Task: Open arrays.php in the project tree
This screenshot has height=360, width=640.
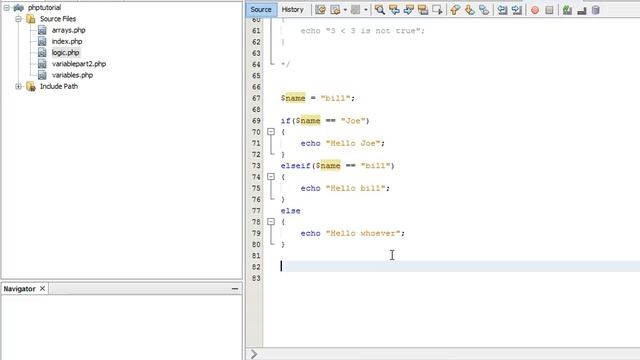Action: [x=69, y=30]
